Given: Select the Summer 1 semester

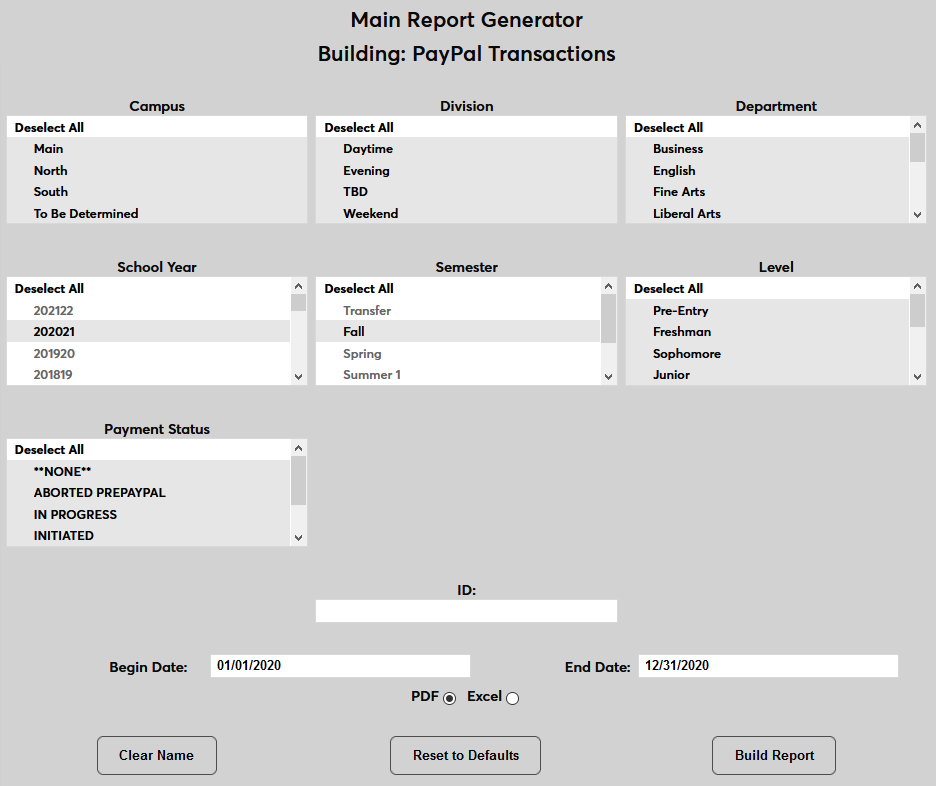Looking at the screenshot, I should tap(458, 374).
